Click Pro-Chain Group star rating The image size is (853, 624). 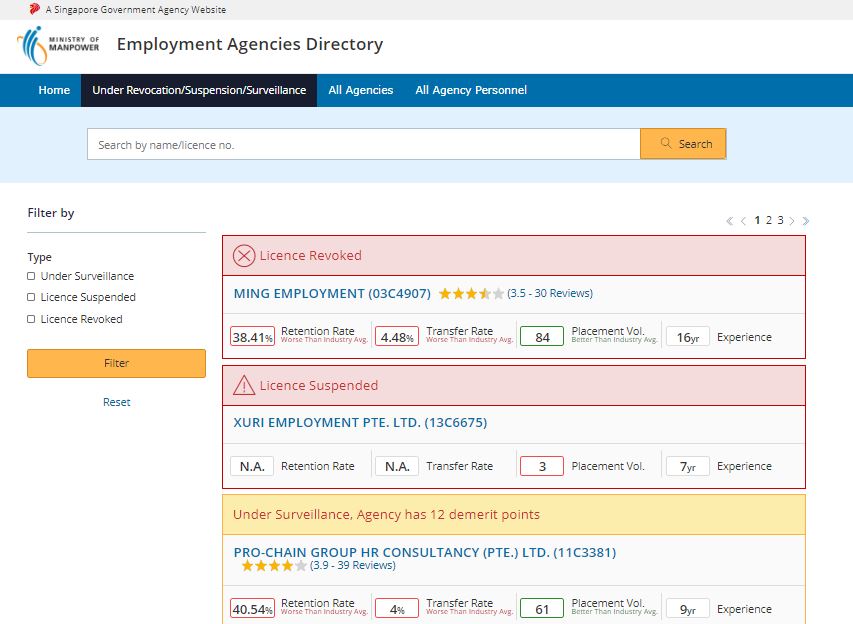[x=273, y=566]
